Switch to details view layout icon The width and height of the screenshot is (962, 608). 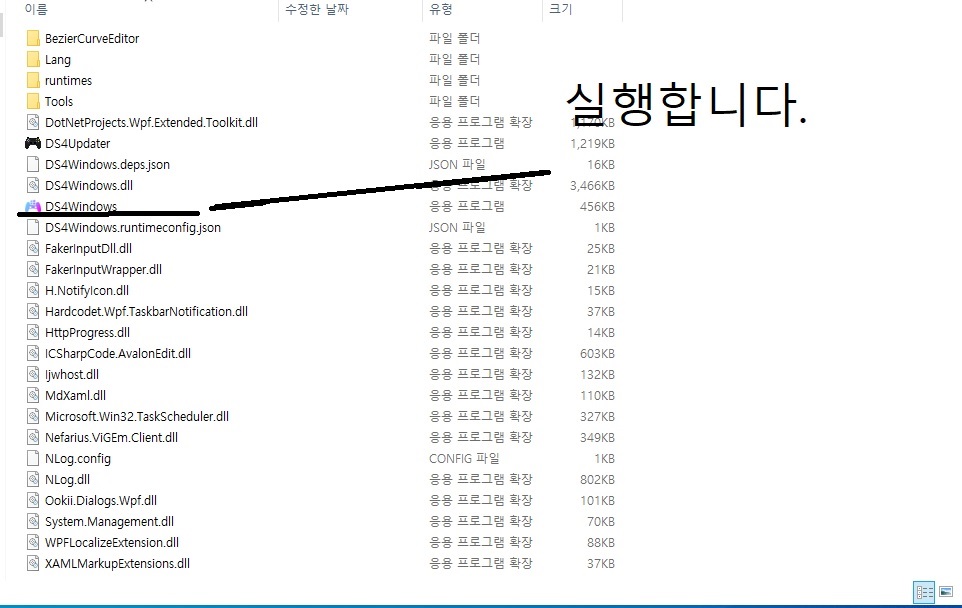tap(925, 592)
